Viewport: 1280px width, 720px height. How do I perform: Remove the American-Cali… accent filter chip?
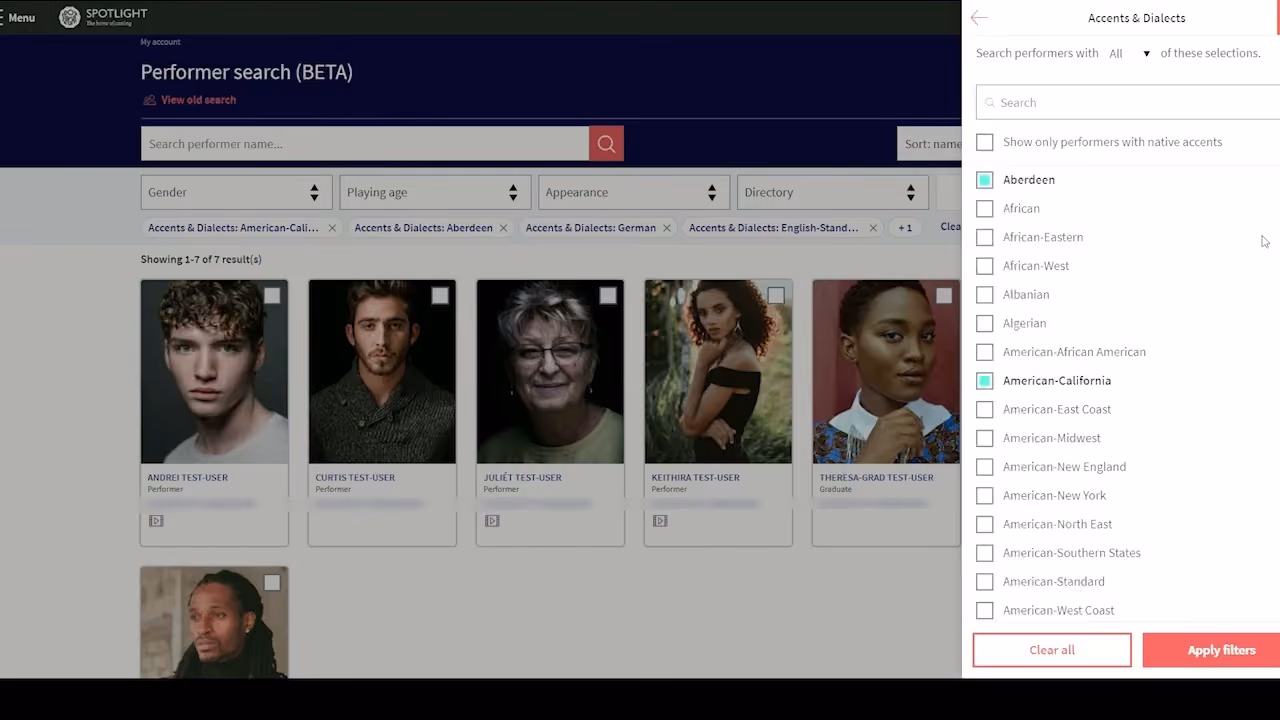pos(332,228)
